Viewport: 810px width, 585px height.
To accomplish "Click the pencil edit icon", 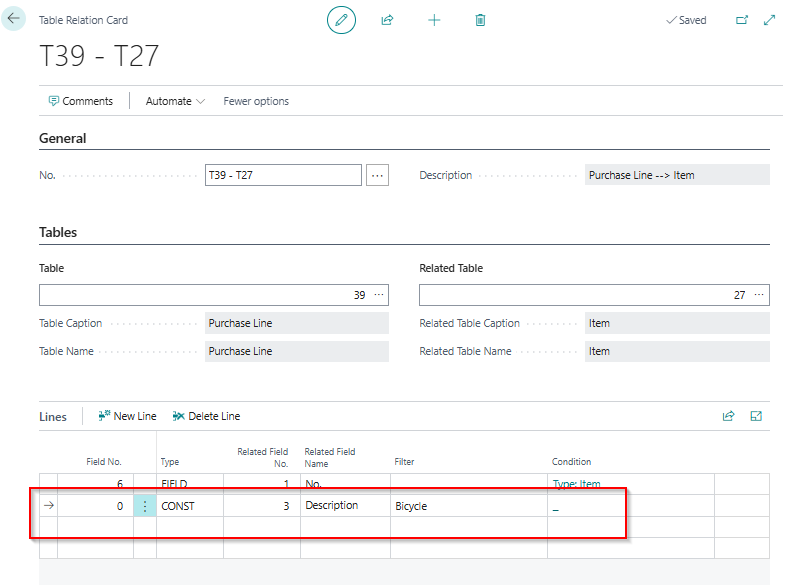I will [x=341, y=20].
